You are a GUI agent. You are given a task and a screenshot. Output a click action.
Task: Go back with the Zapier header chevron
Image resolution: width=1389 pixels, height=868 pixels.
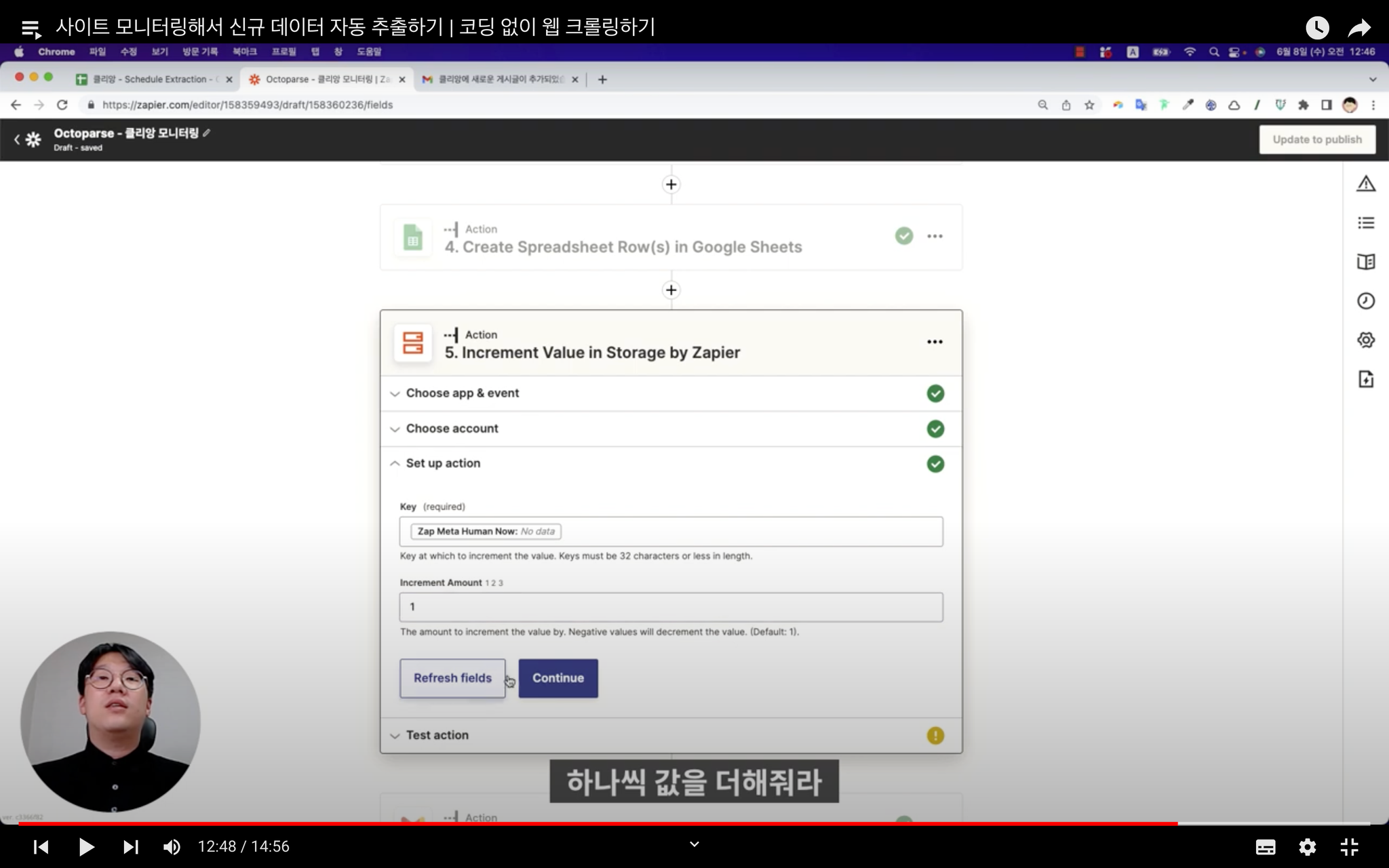pos(16,140)
